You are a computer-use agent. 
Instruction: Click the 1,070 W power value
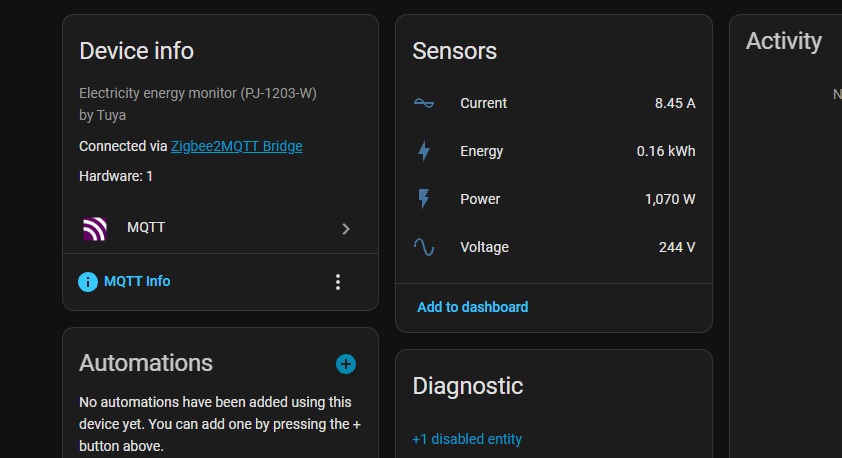tap(670, 199)
